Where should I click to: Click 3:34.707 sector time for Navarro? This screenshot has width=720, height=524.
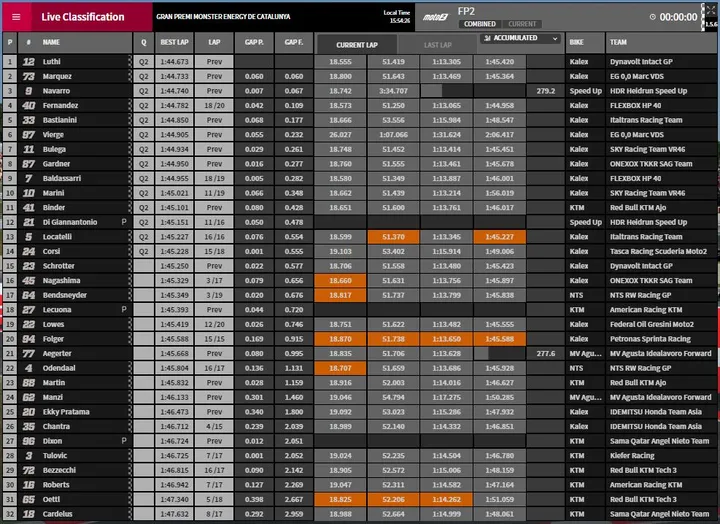pyautogui.click(x=393, y=91)
